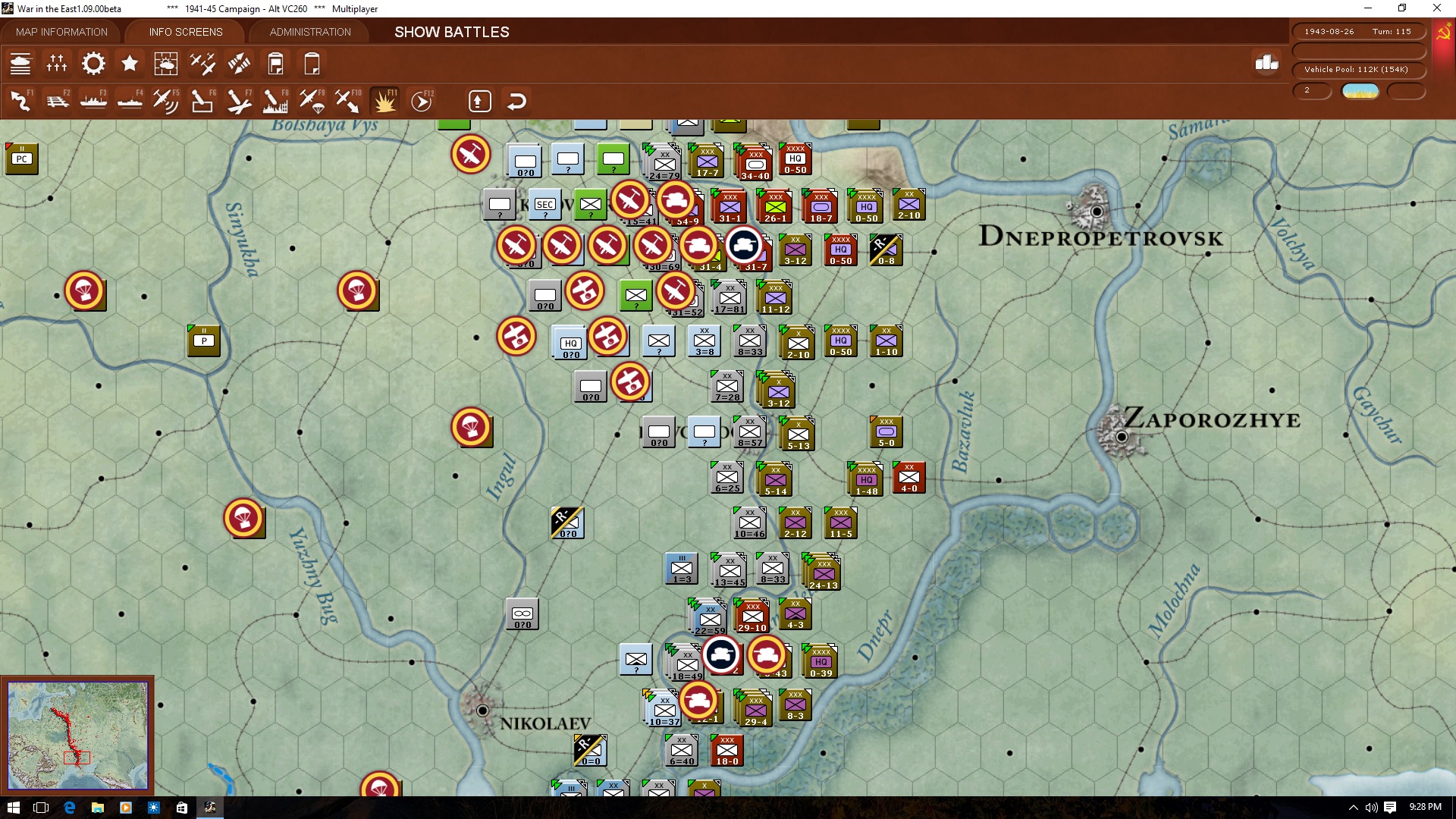The width and height of the screenshot is (1456, 819).
Task: Select the Air Recon mode (F5) icon
Action: point(166,101)
